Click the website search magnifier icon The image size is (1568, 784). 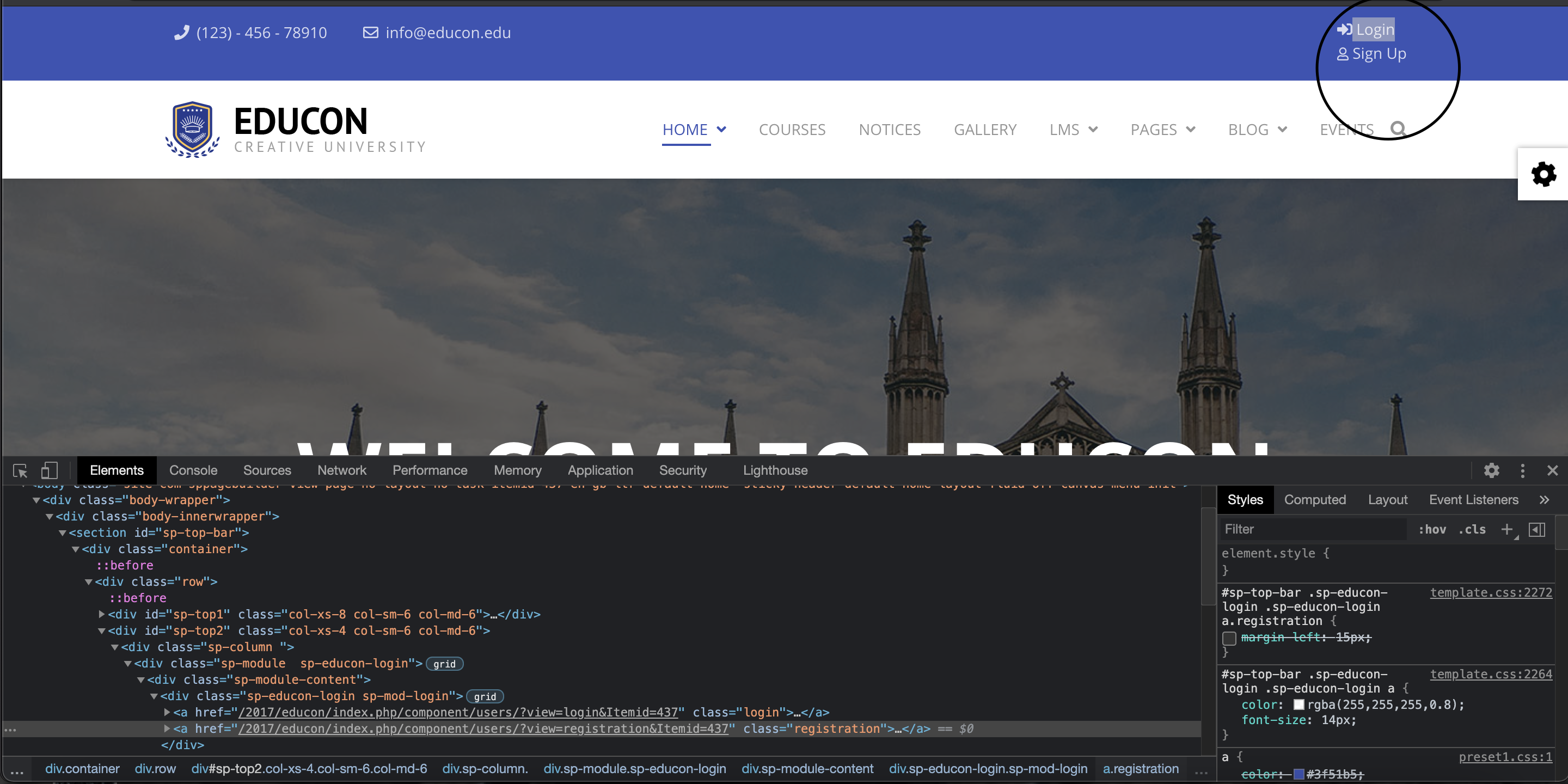(1398, 129)
